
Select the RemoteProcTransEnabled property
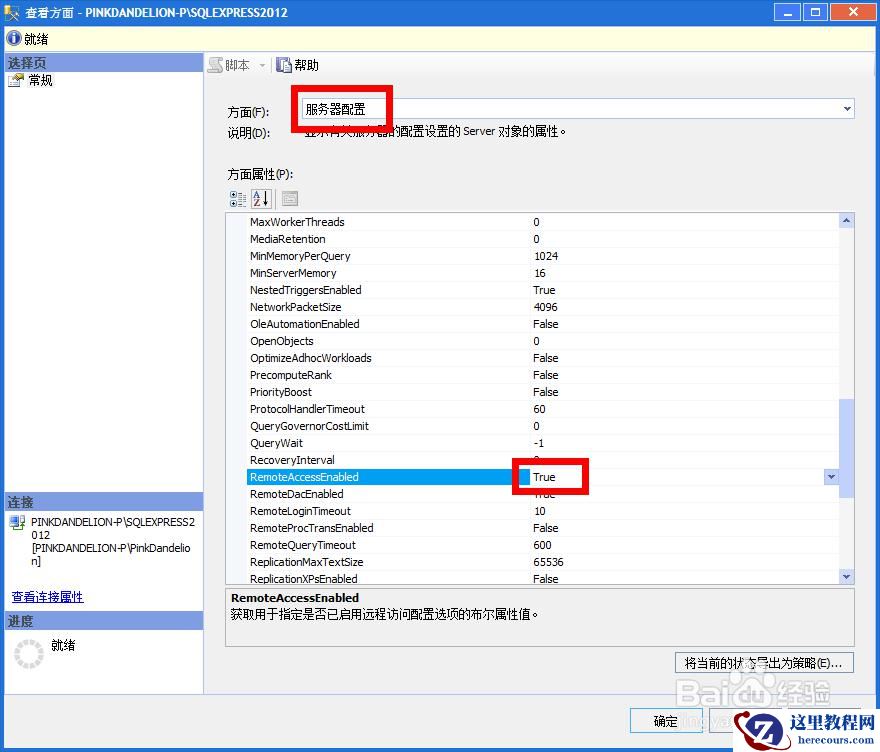tap(311, 528)
